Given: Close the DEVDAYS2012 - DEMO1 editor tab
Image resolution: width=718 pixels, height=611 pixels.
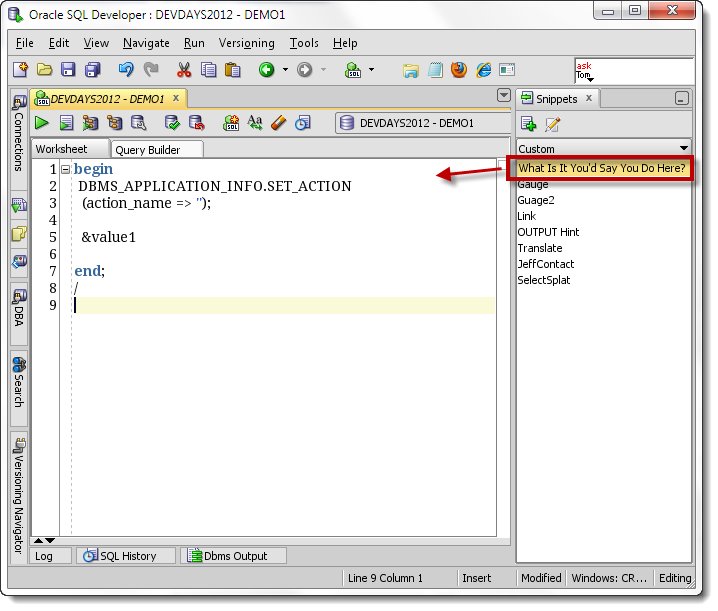Looking at the screenshot, I should pyautogui.click(x=176, y=98).
